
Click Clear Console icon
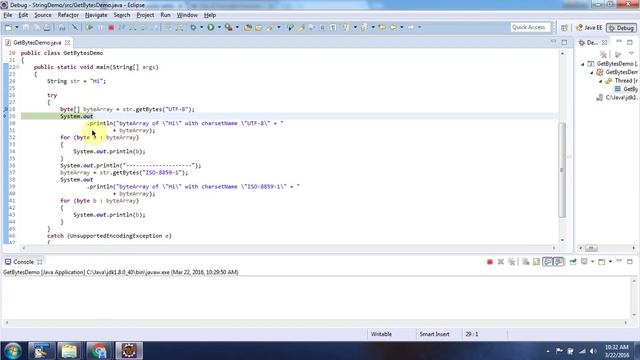(525, 262)
